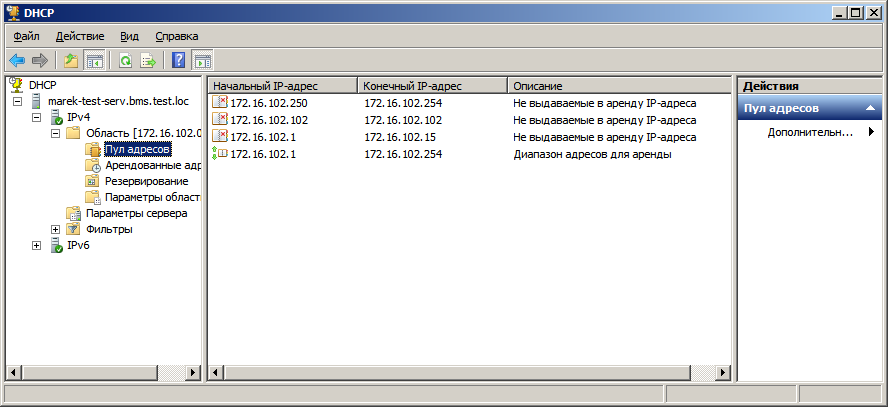This screenshot has height=407, width=888.
Task: Click the Резервирование folder icon
Action: click(x=92, y=181)
